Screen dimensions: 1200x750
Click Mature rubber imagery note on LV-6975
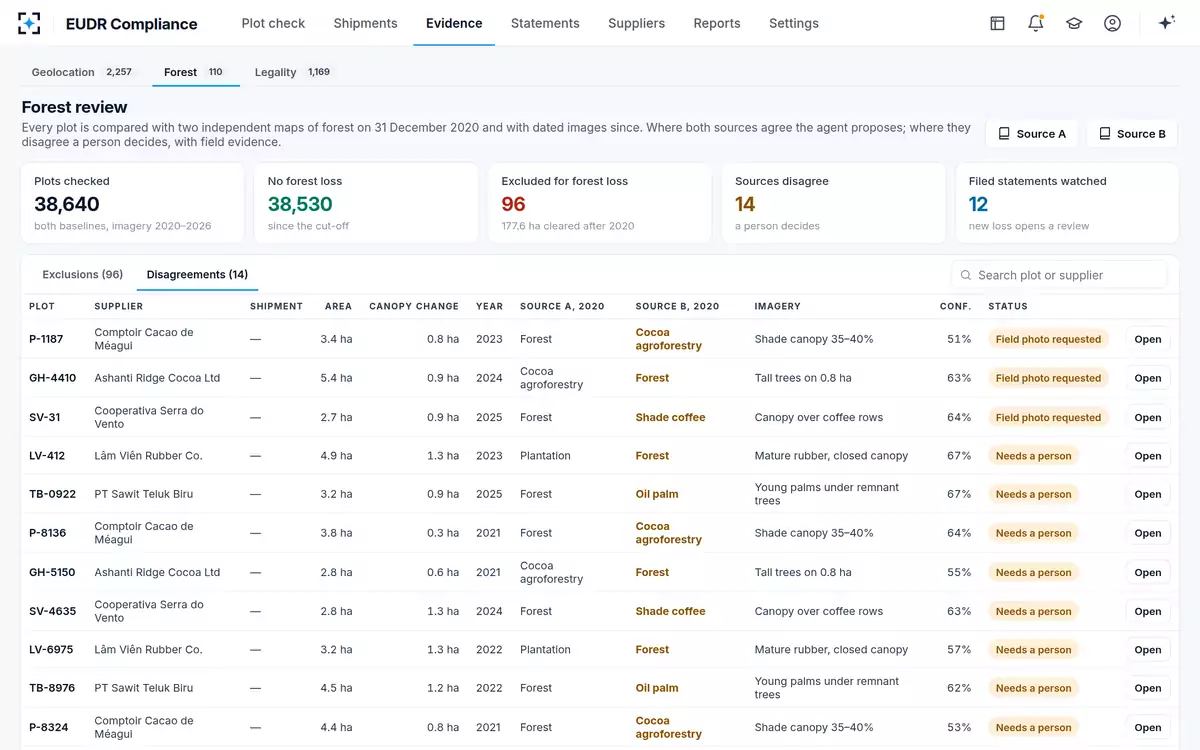click(x=831, y=649)
